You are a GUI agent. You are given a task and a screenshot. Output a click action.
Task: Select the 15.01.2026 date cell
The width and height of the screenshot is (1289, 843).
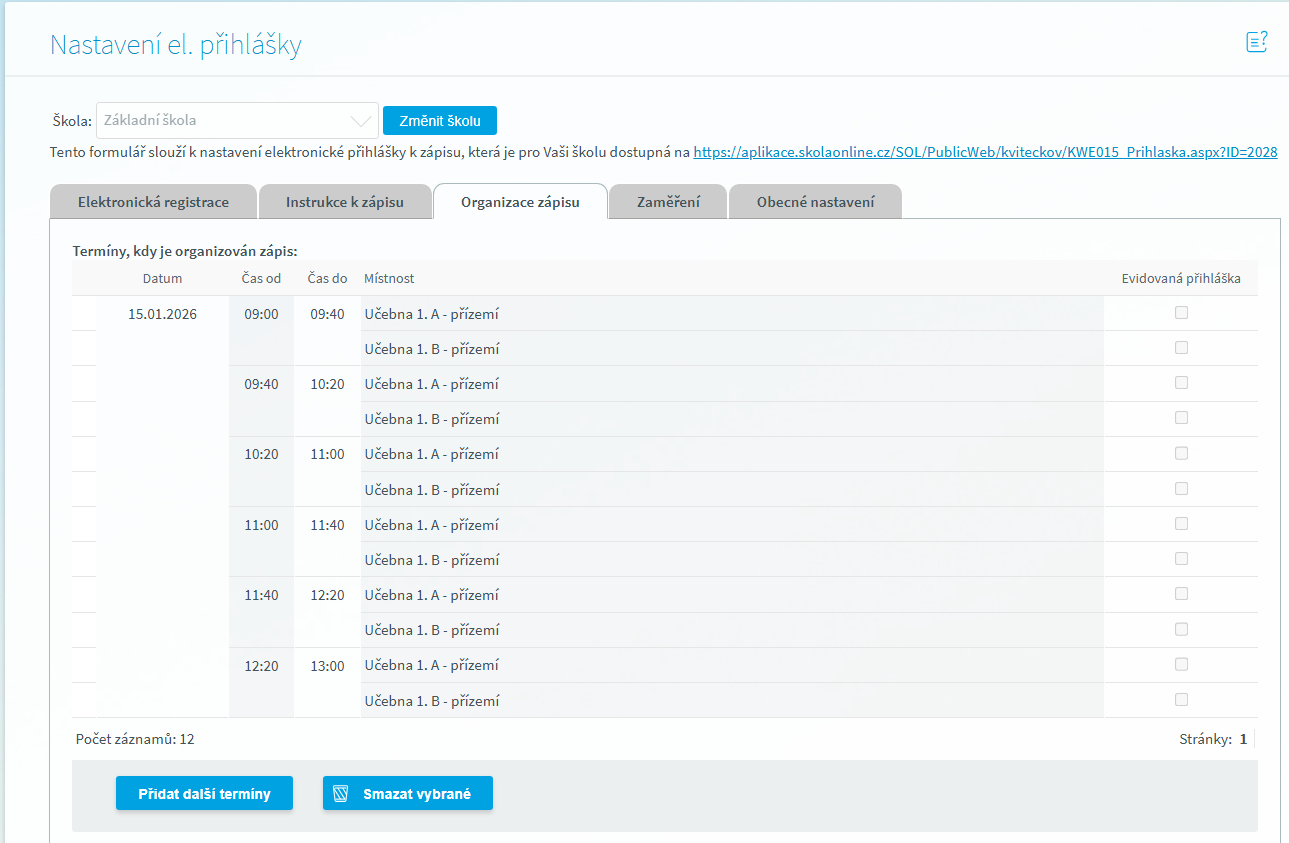pos(163,314)
